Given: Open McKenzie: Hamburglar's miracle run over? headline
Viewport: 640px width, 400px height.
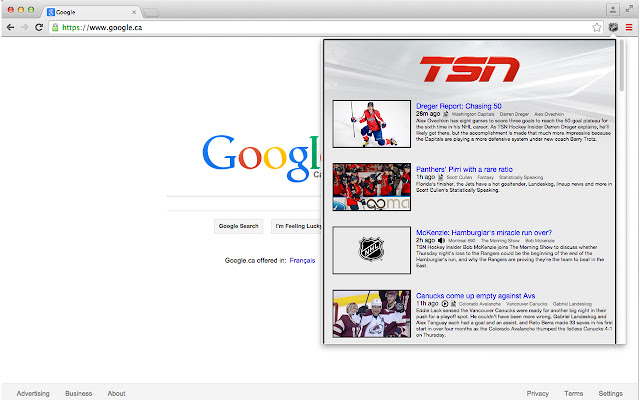Looking at the screenshot, I should click(x=484, y=233).
